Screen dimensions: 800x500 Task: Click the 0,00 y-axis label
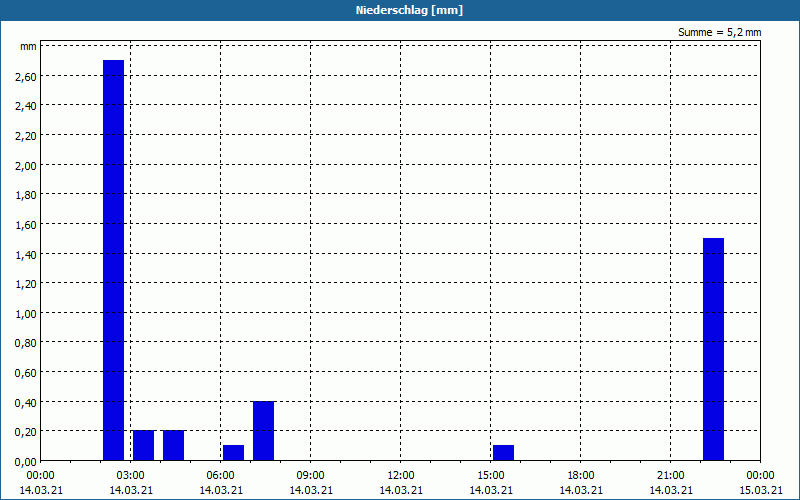pyautogui.click(x=26, y=462)
